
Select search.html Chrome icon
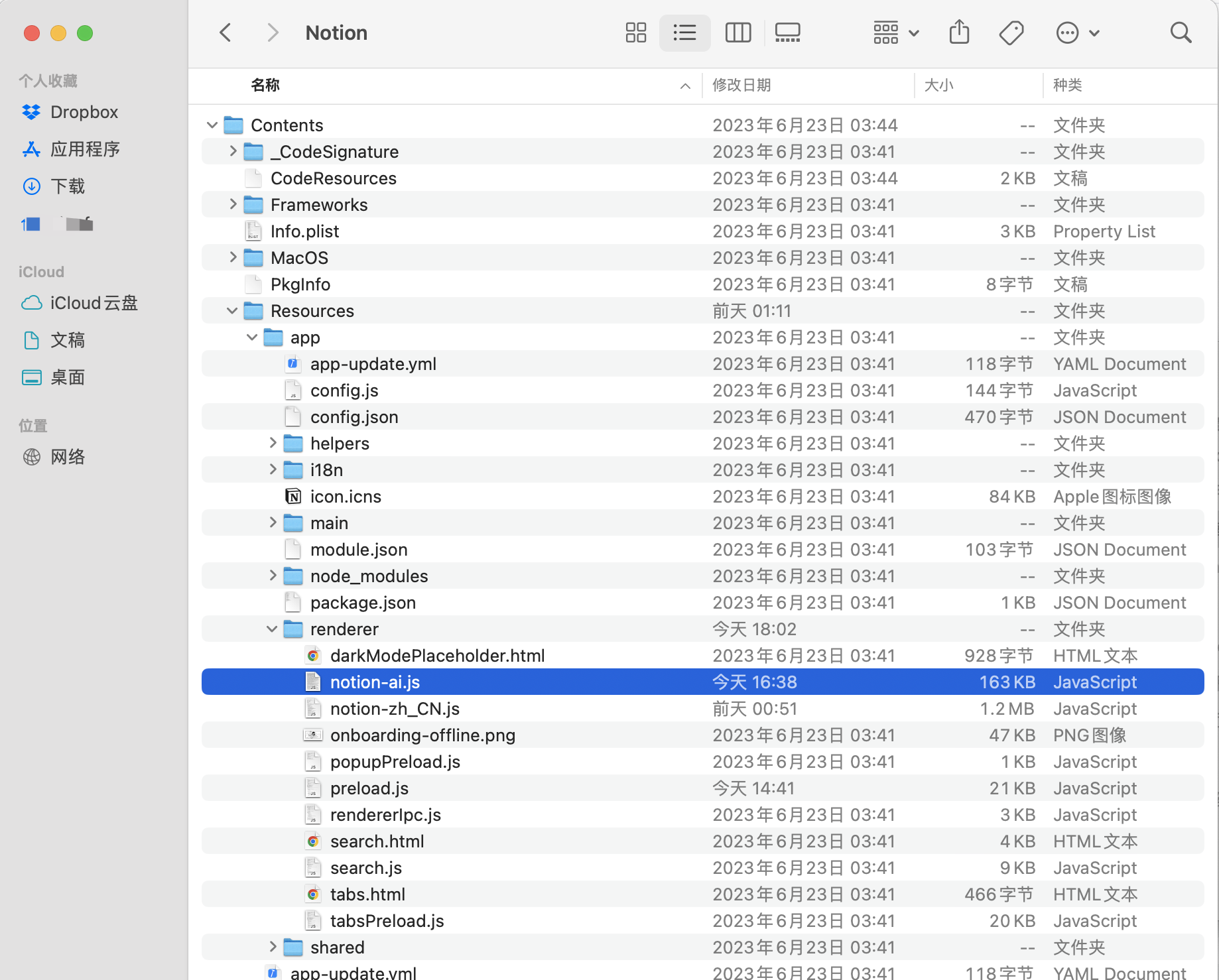[x=312, y=841]
